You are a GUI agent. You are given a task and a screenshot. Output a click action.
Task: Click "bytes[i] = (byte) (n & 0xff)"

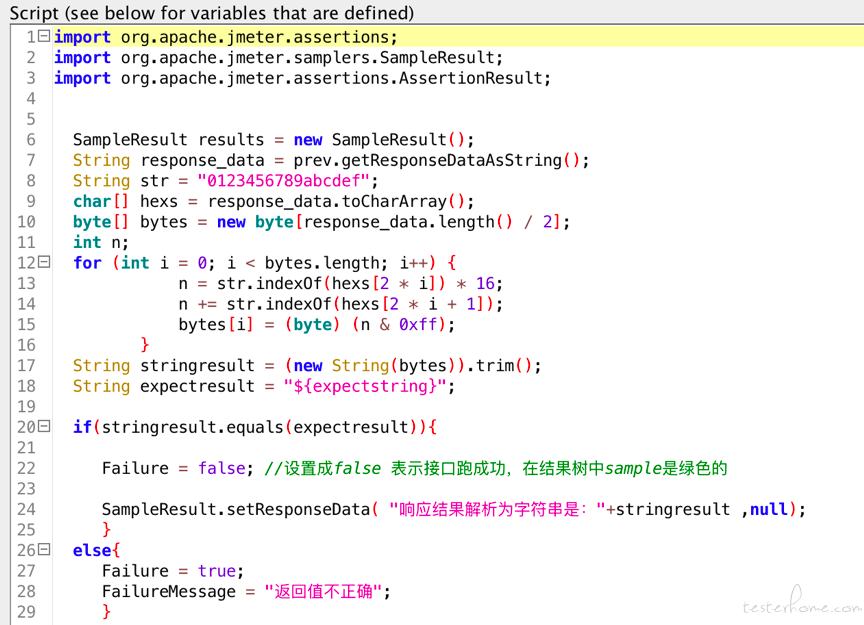[x=316, y=325]
